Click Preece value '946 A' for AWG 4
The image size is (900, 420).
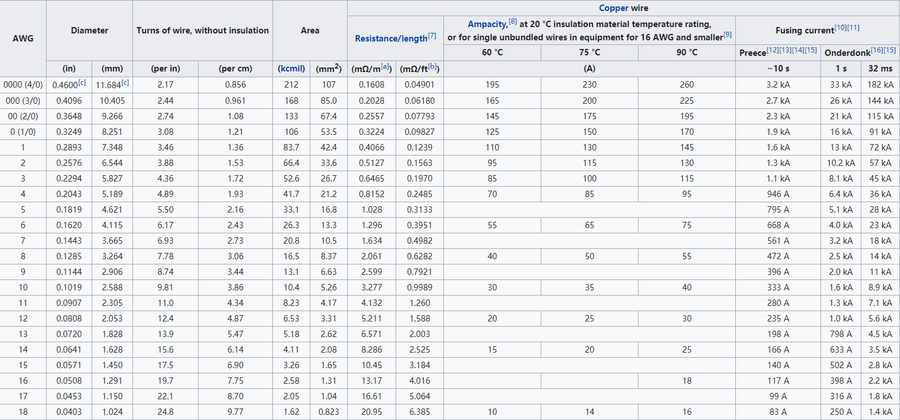(x=778, y=194)
